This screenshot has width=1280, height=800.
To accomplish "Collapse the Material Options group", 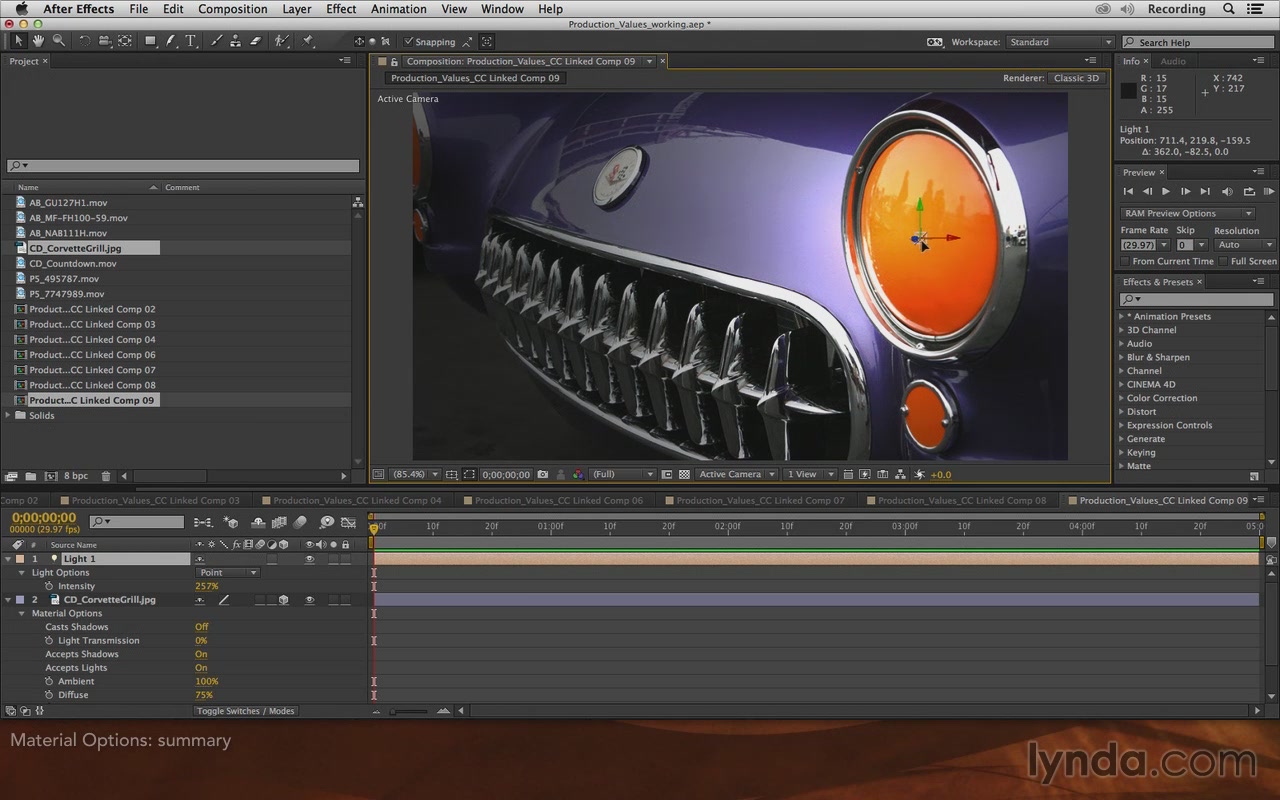I will [x=22, y=614].
